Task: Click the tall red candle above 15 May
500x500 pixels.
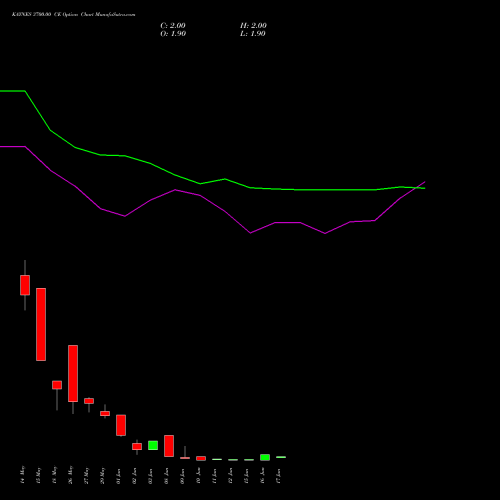Action: 41,324
